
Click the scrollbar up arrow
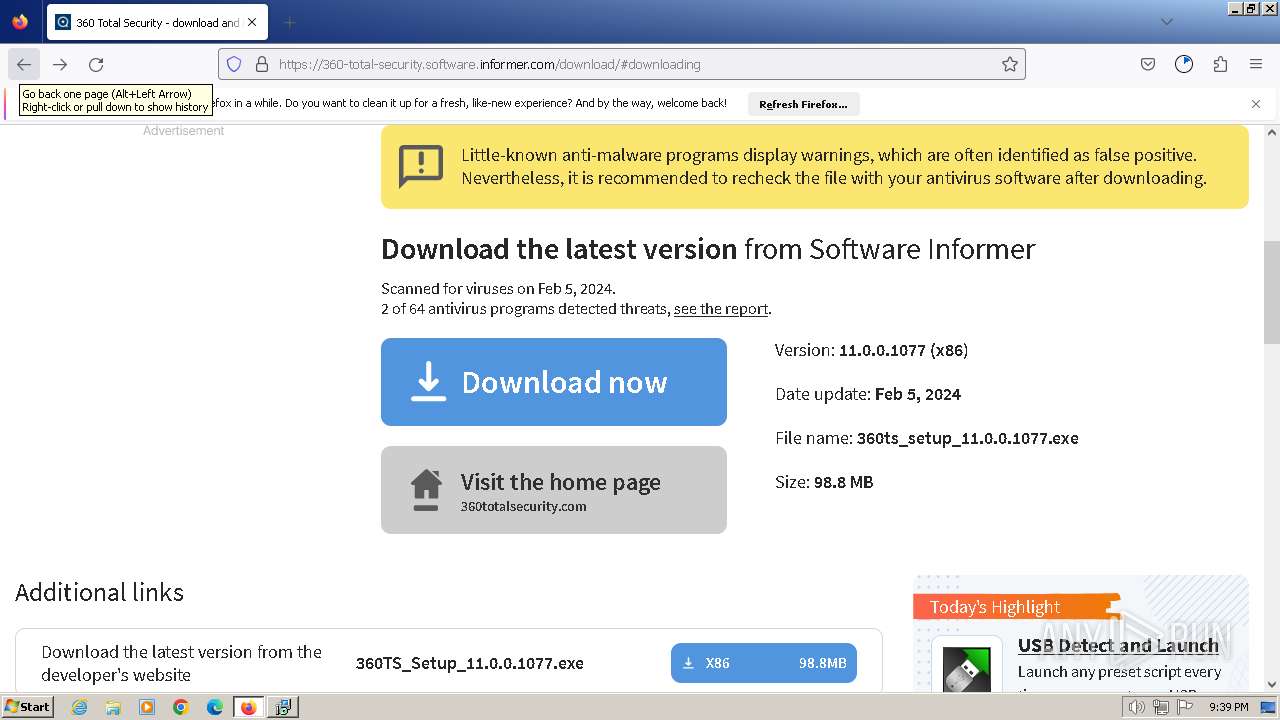tap(1272, 132)
